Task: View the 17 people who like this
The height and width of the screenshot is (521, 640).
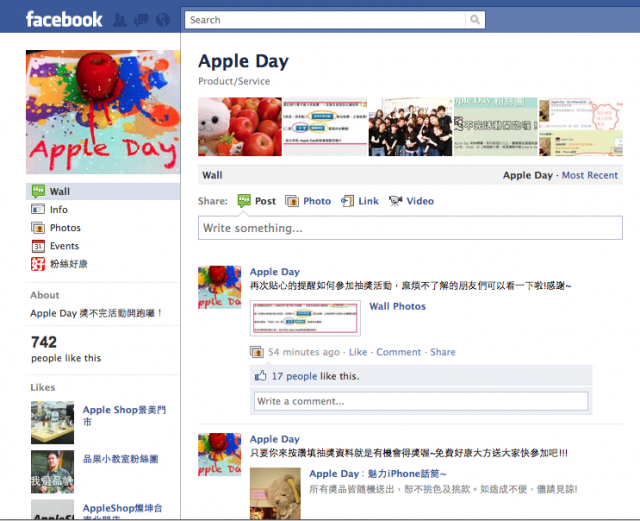Action: pos(295,376)
